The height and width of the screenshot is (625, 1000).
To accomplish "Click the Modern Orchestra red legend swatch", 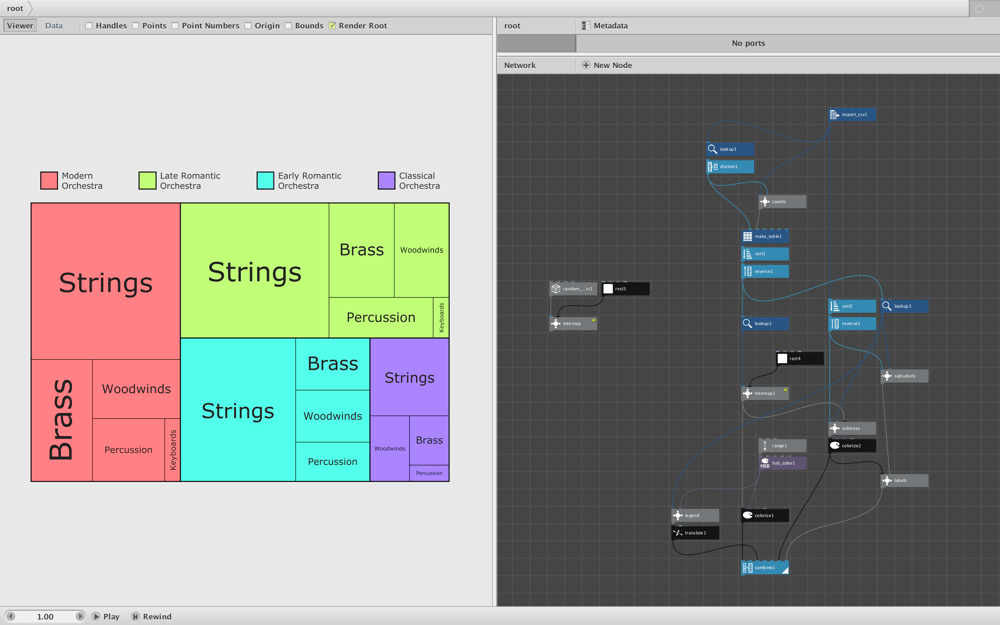I will [49, 180].
